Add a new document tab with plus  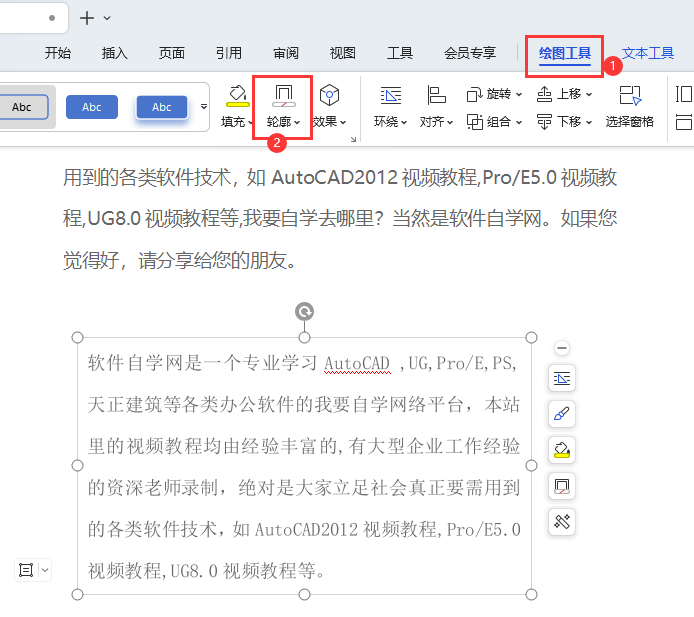[87, 18]
